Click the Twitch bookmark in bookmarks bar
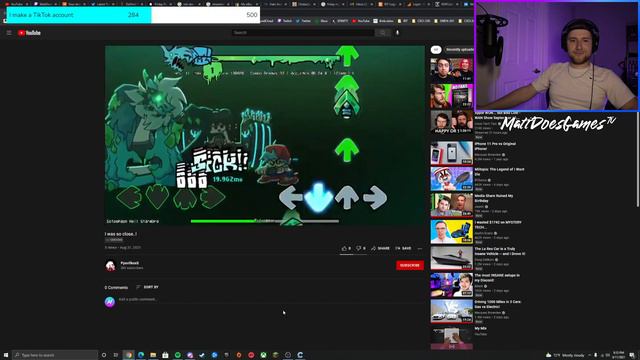This screenshot has height=360, width=640. (285, 21)
